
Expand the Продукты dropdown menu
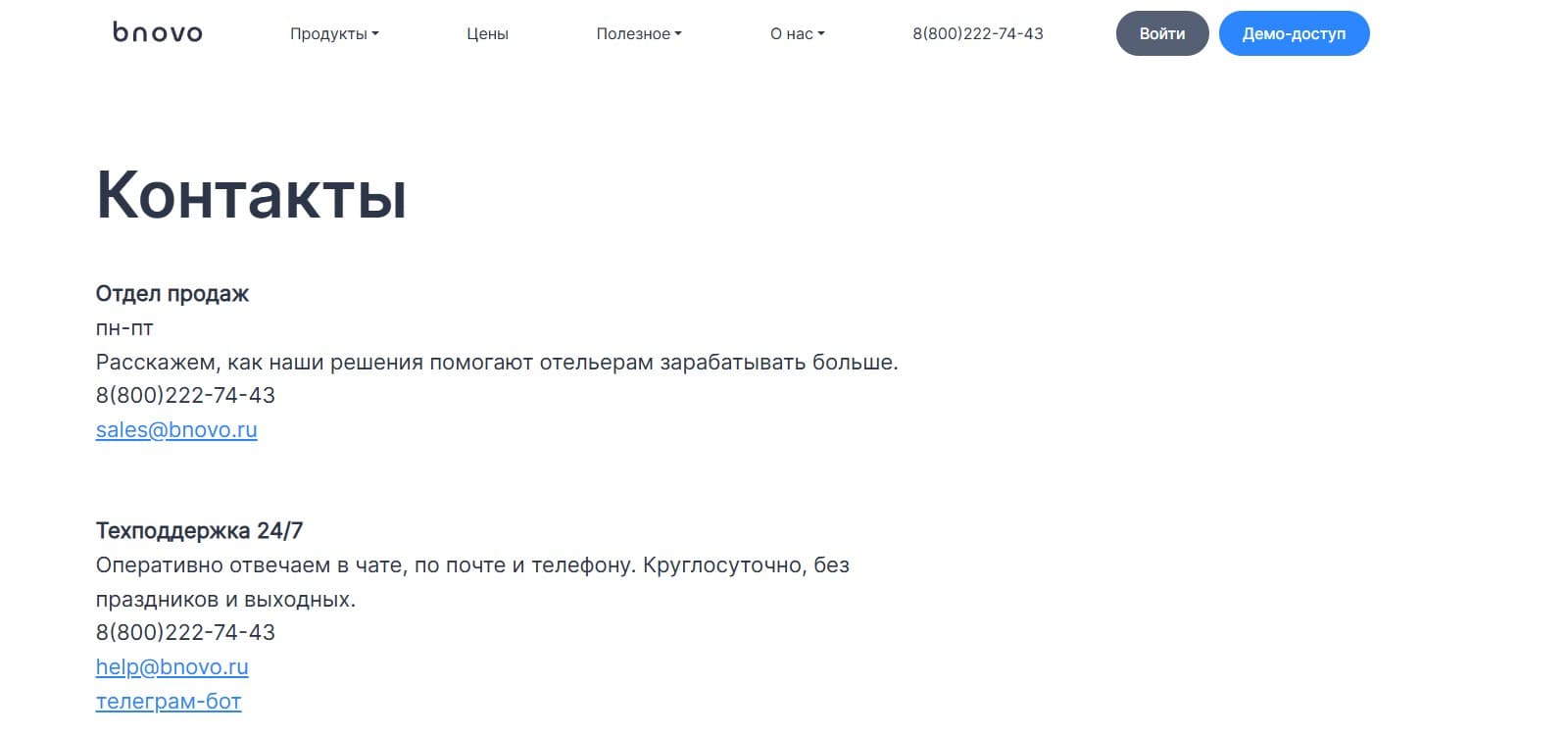point(334,33)
